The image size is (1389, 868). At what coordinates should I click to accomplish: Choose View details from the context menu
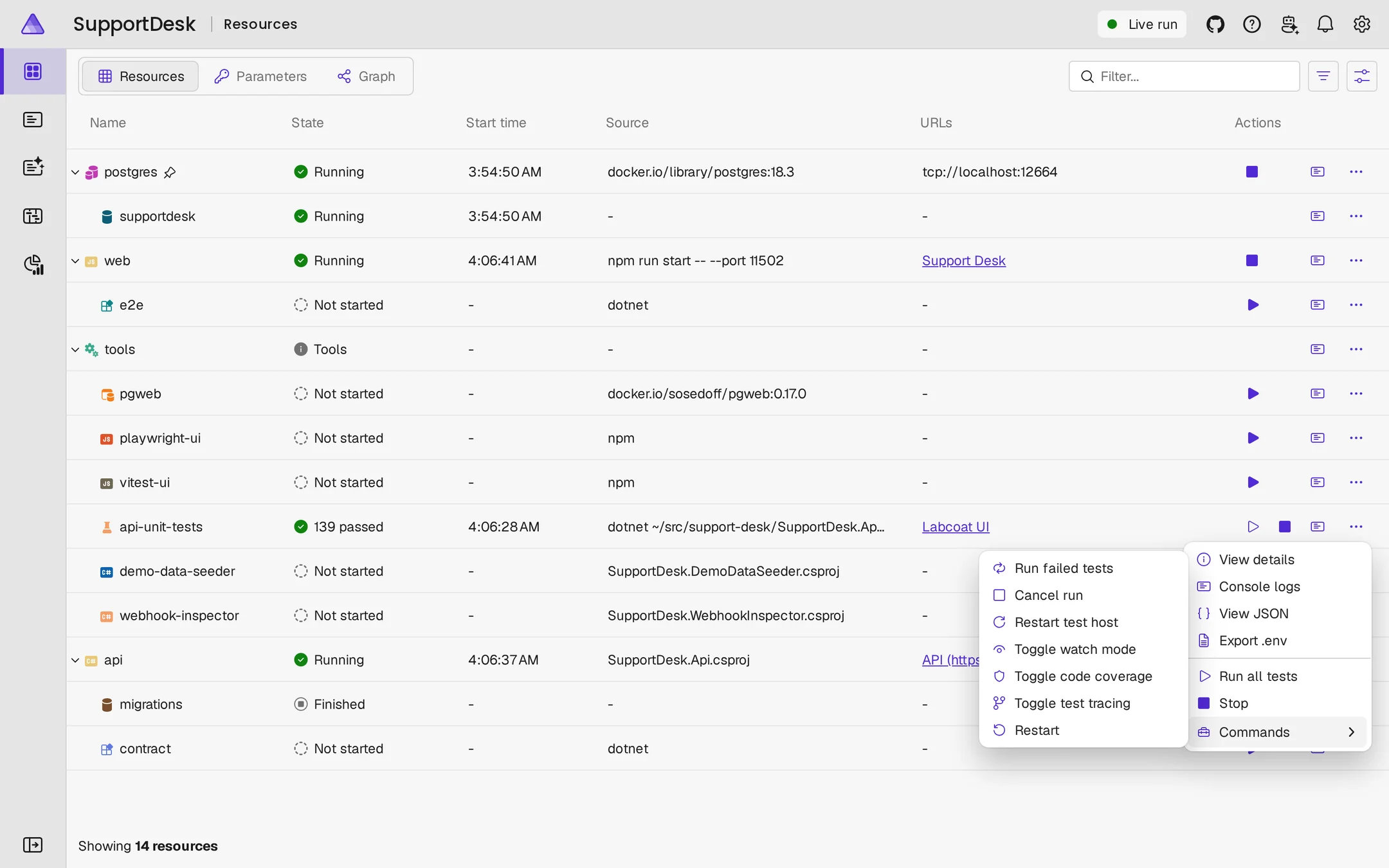(x=1280, y=559)
